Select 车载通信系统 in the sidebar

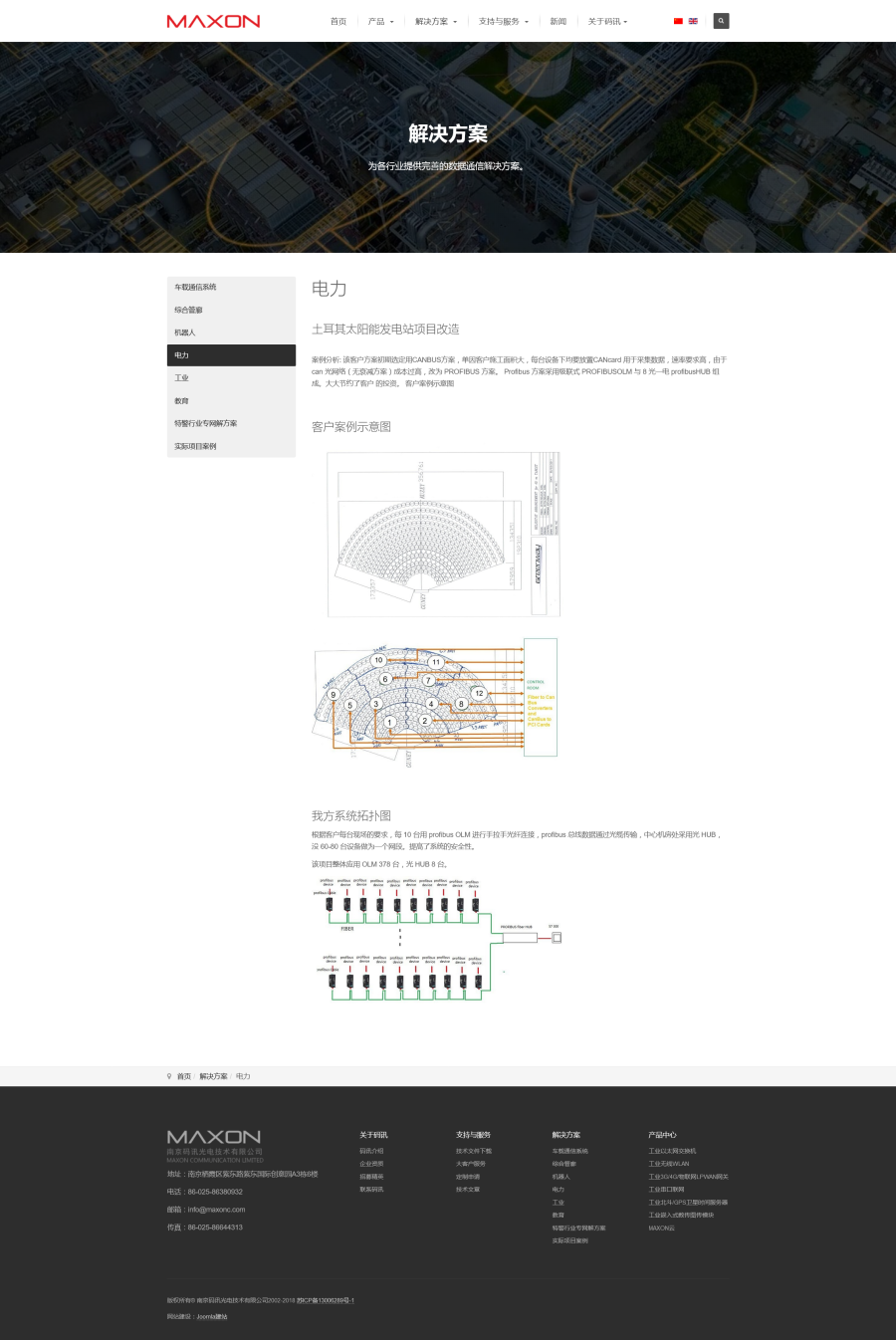196,287
